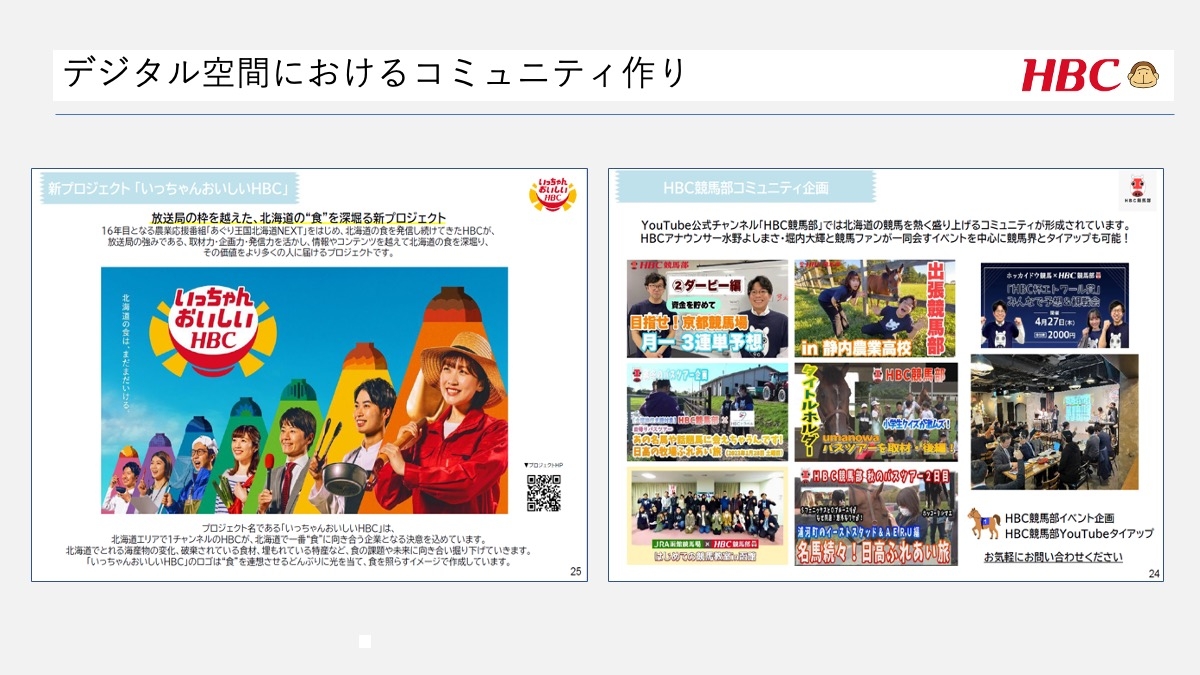Screen dimensions: 1200x675
Task: Open the HBC杯エトワール賞 event banner thumbnail
Action: (1055, 305)
